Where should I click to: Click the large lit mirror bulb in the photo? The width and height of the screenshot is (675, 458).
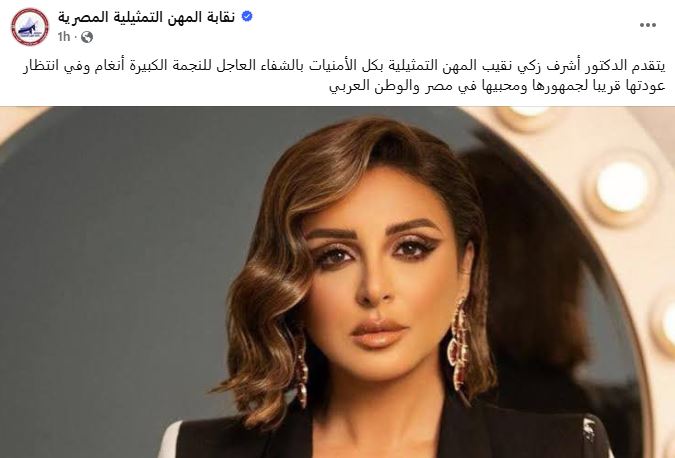tap(622, 186)
